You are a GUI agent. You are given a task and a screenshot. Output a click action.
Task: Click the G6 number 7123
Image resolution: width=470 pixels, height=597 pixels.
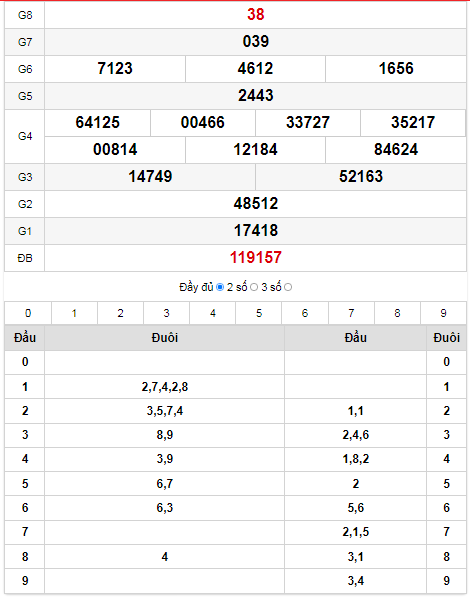tap(115, 69)
